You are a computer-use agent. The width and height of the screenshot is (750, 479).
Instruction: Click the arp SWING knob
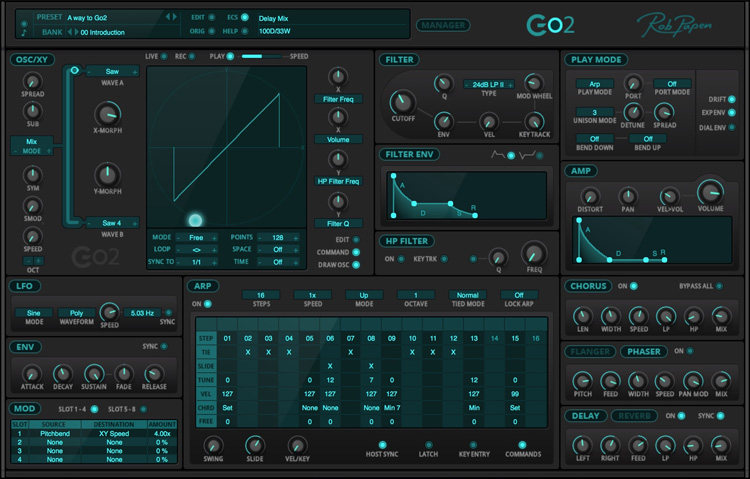click(213, 445)
